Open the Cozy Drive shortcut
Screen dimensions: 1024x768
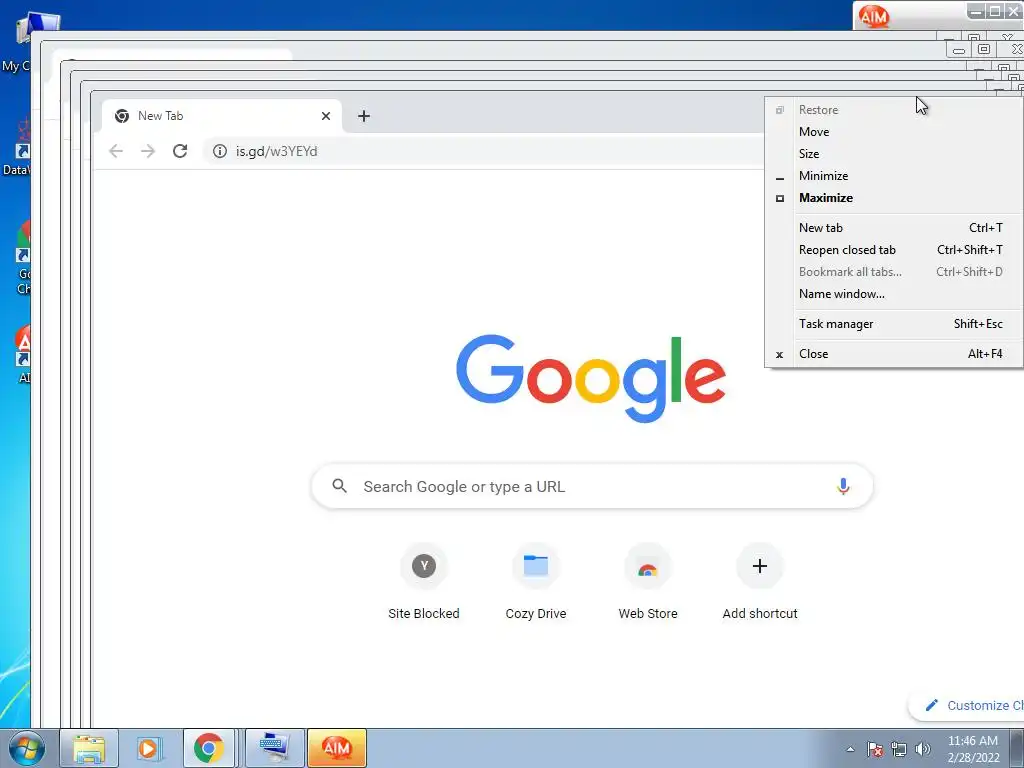(536, 581)
